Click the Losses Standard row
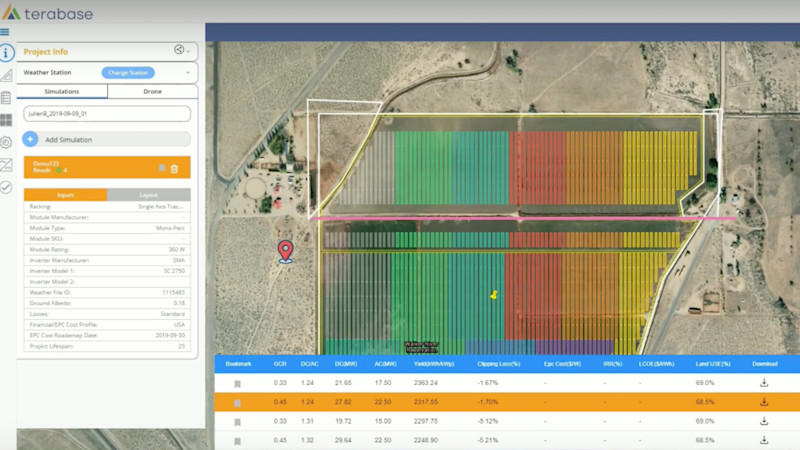 pos(107,314)
